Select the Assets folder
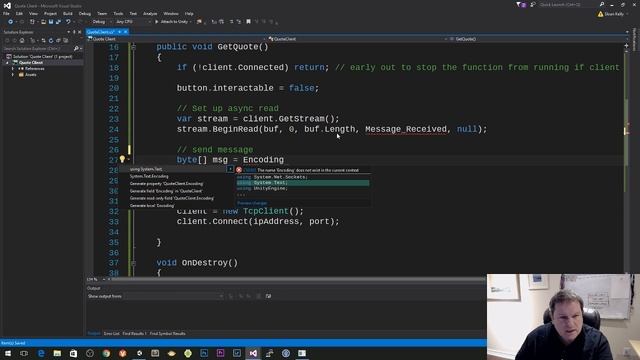 (x=31, y=75)
